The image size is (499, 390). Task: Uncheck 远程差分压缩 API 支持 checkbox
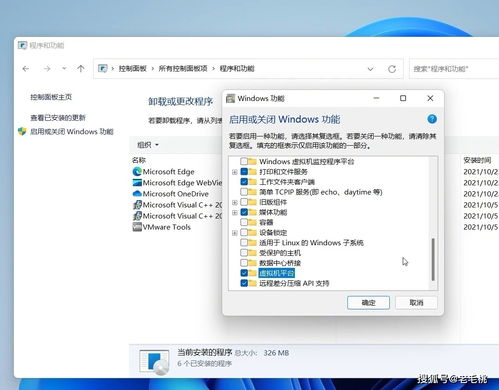click(x=244, y=283)
